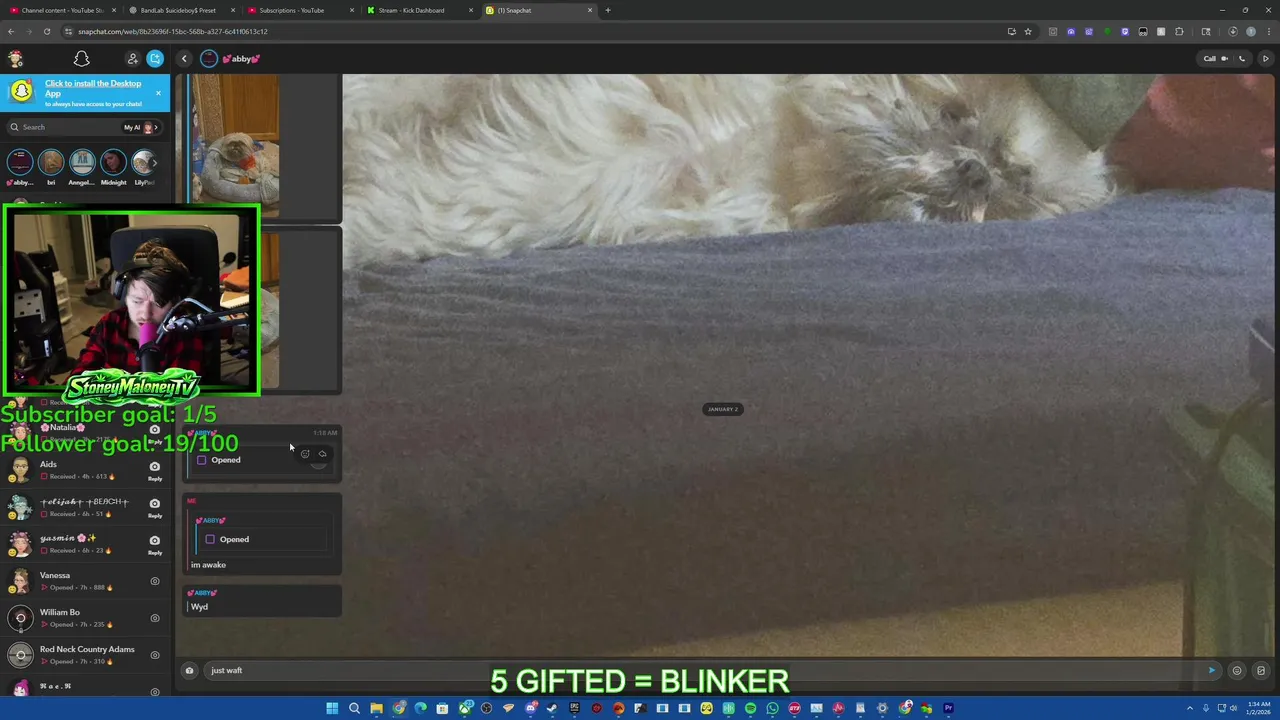Open the Add Friends icon
1280x720 pixels.
pos(132,59)
